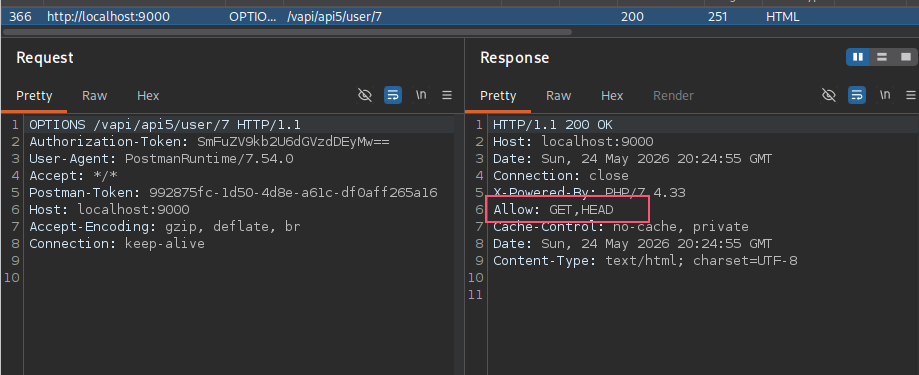Select side-by-side layout icon
The image size is (919, 375).
[857, 57]
